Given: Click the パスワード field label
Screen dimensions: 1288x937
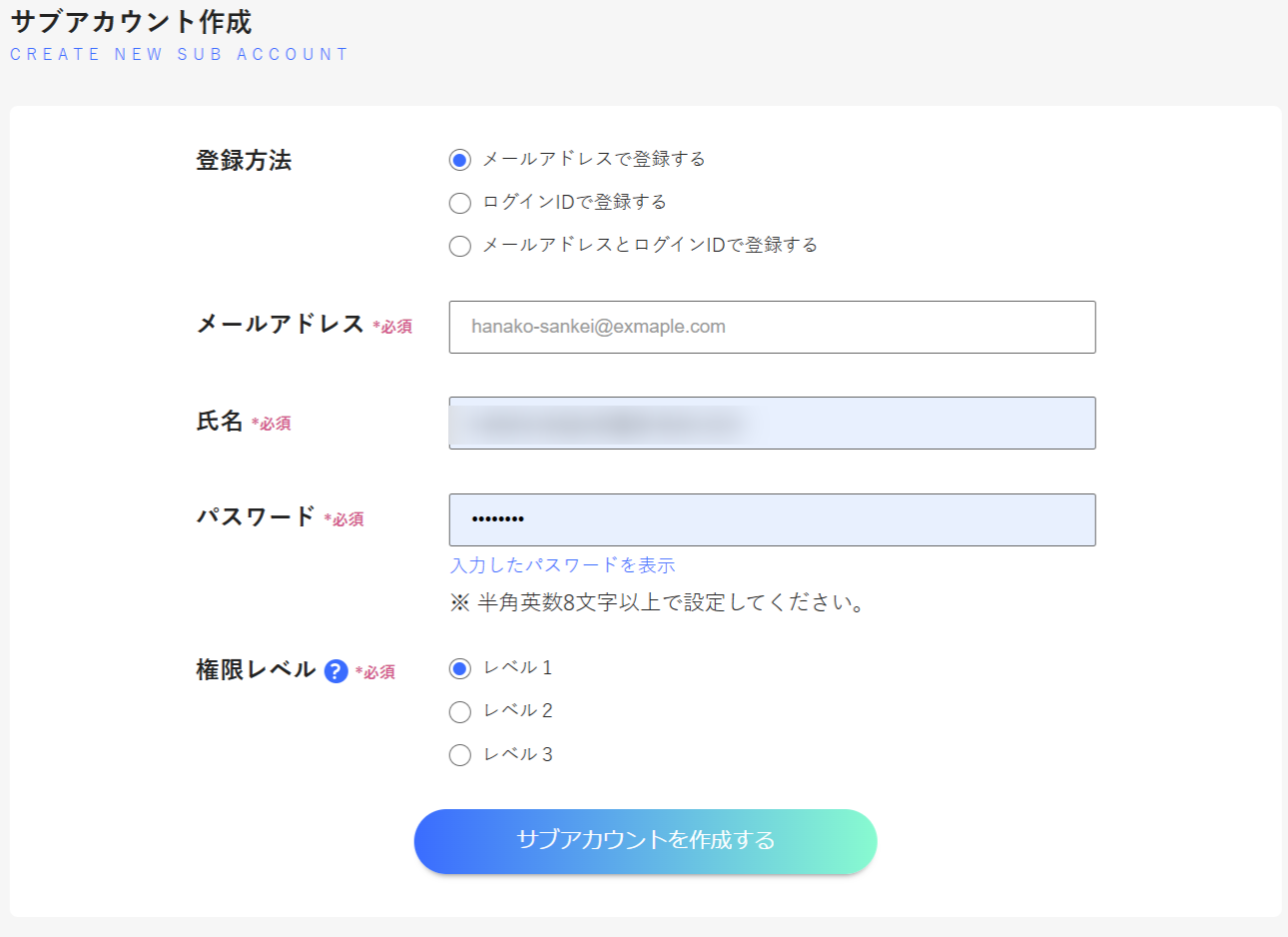Looking at the screenshot, I should (256, 516).
